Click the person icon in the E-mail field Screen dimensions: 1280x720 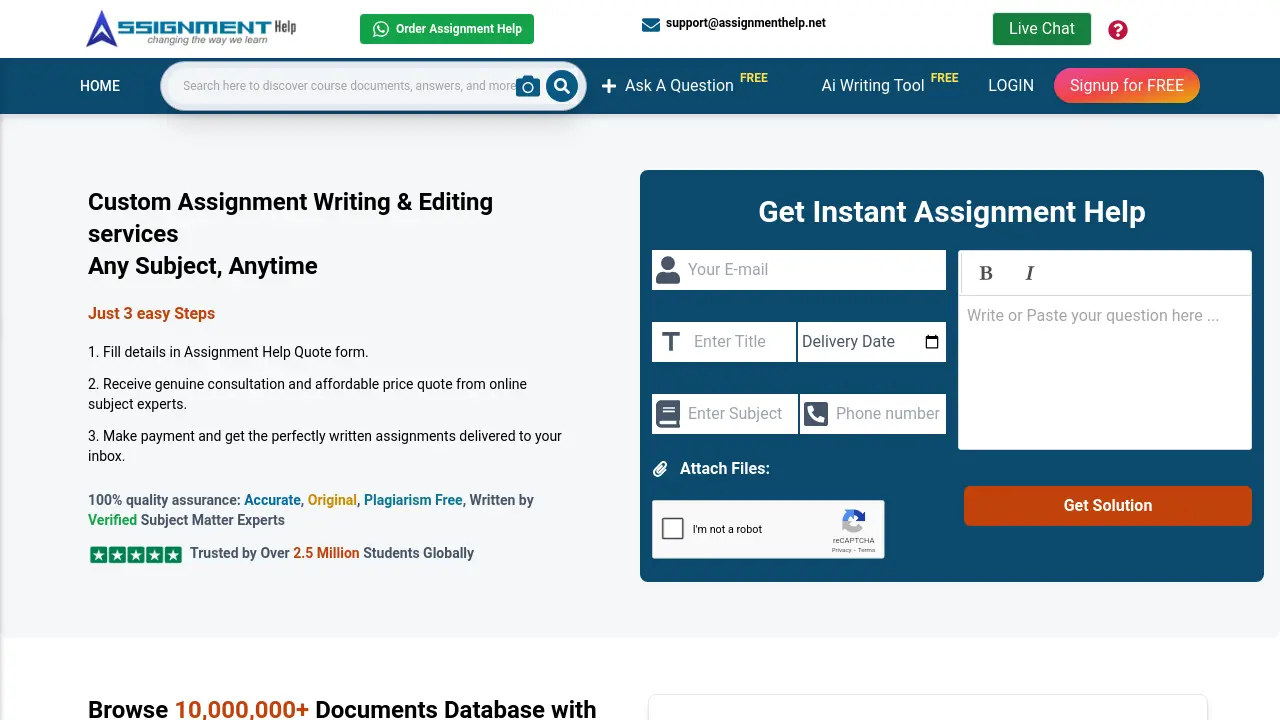[x=668, y=269]
